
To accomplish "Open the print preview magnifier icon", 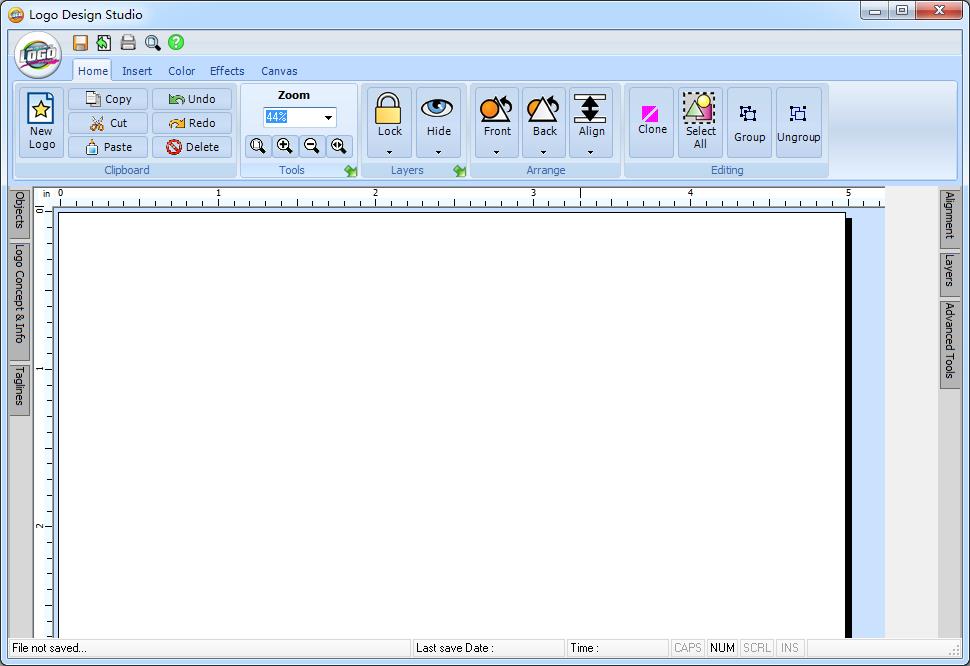I will coord(152,42).
